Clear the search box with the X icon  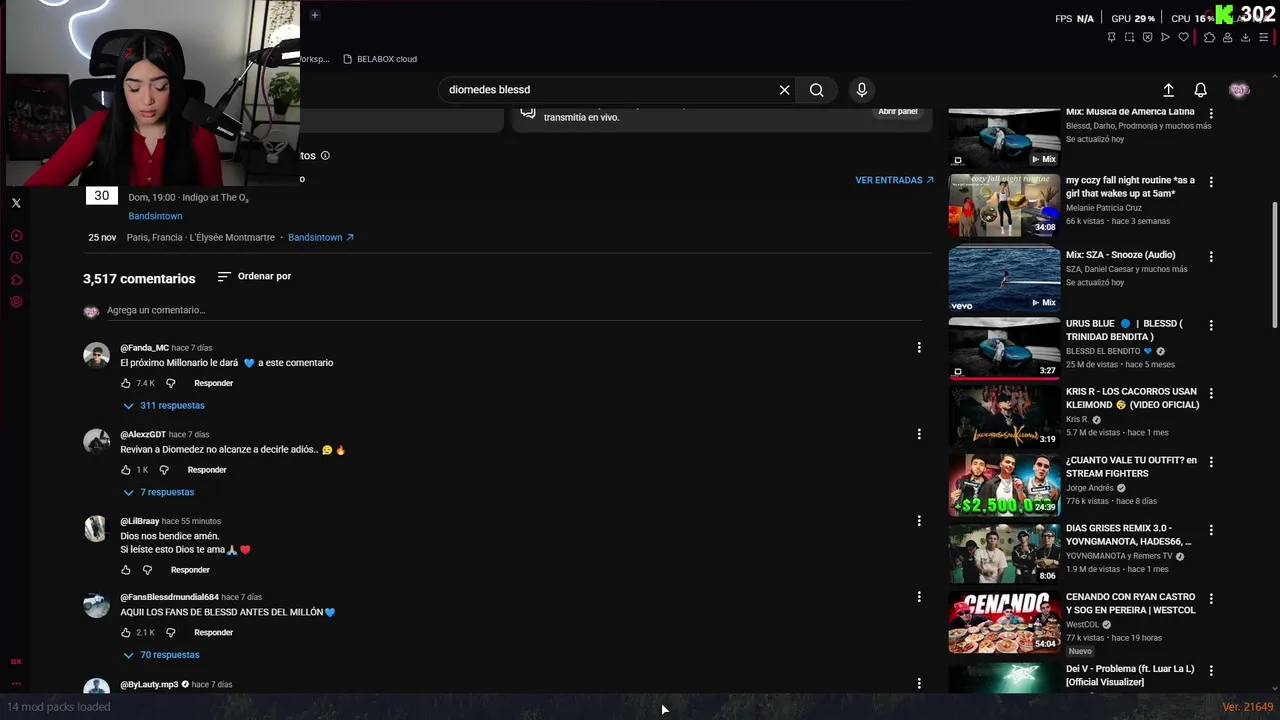pyautogui.click(x=784, y=90)
